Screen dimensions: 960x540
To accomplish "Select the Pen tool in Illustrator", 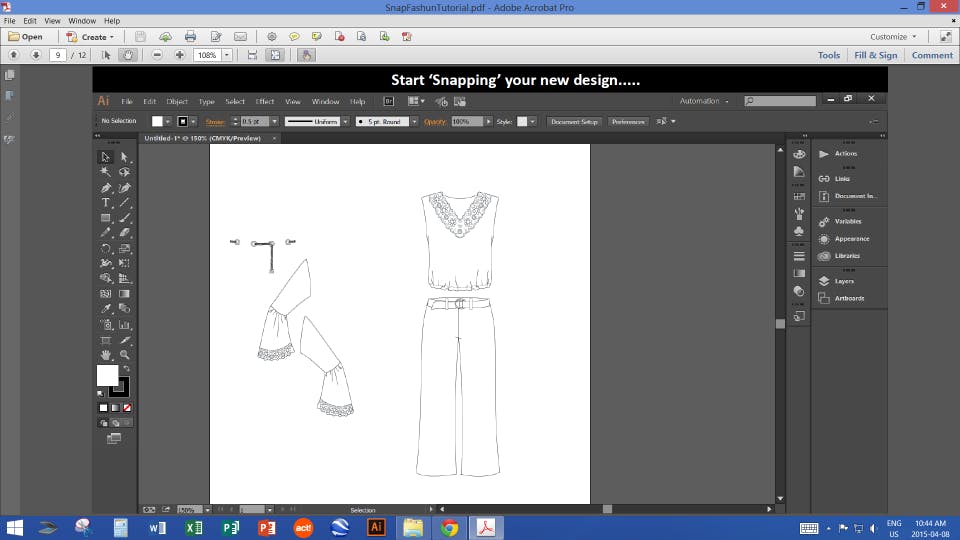I will coord(105,187).
